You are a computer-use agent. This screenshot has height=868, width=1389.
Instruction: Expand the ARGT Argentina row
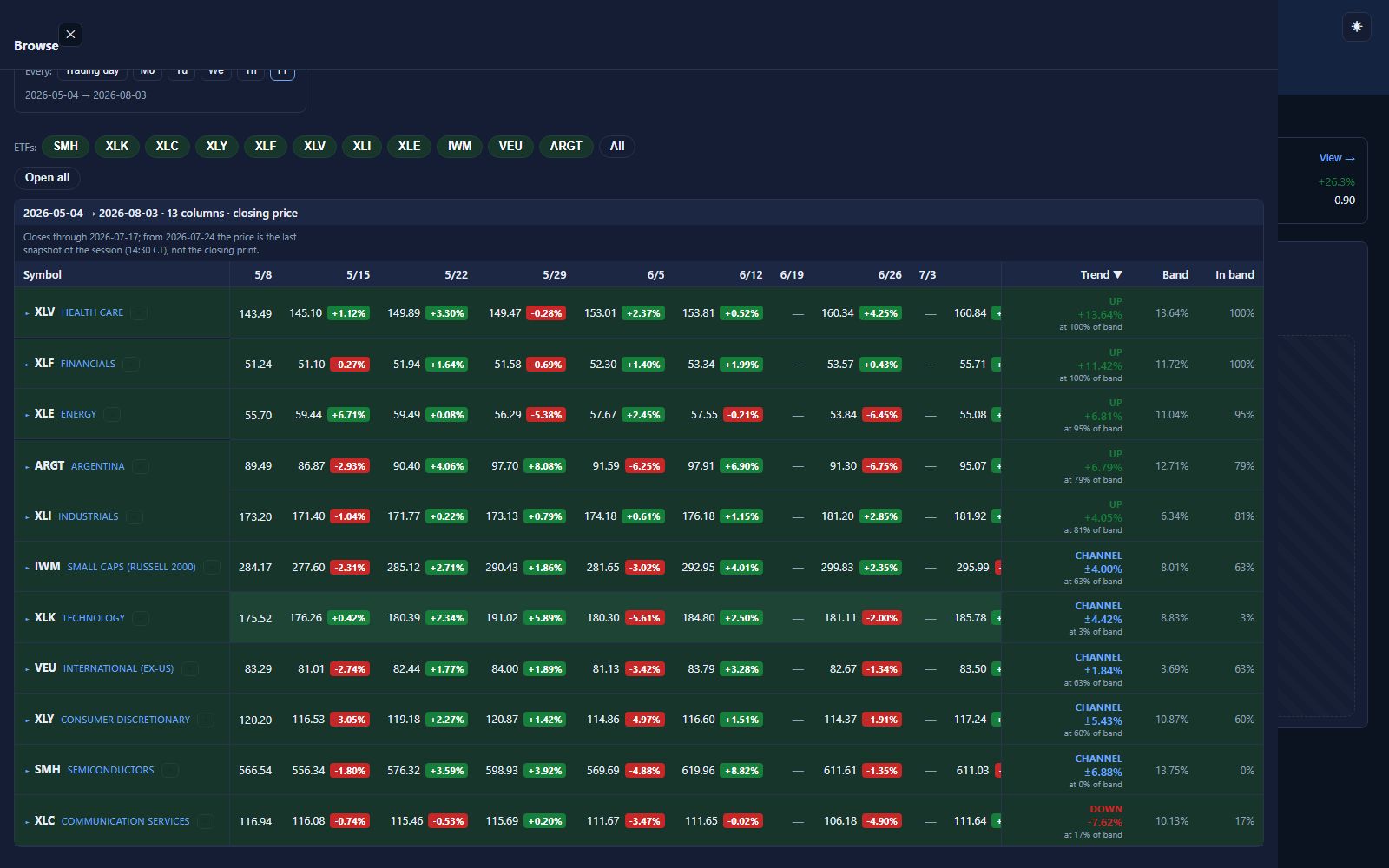(x=27, y=466)
